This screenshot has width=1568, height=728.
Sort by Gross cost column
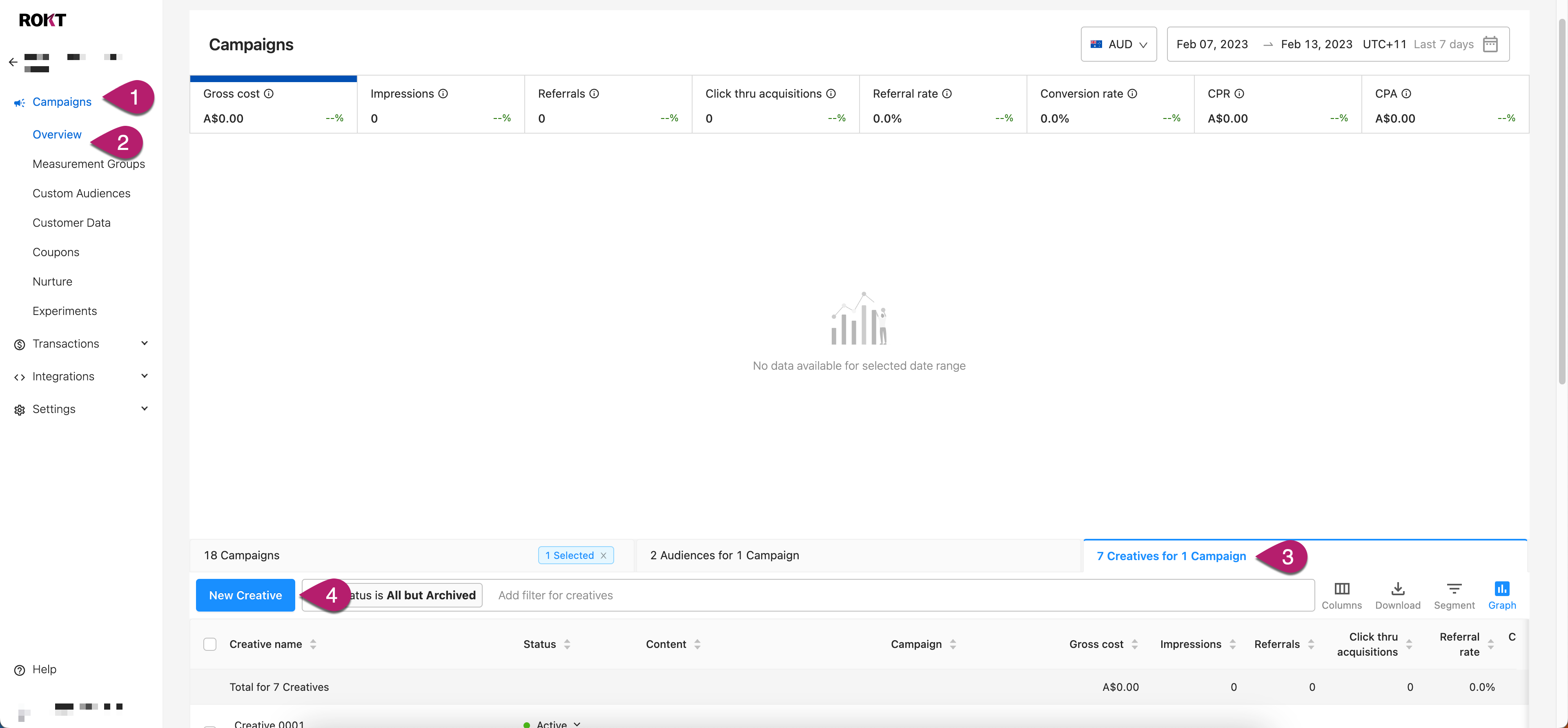click(1135, 644)
